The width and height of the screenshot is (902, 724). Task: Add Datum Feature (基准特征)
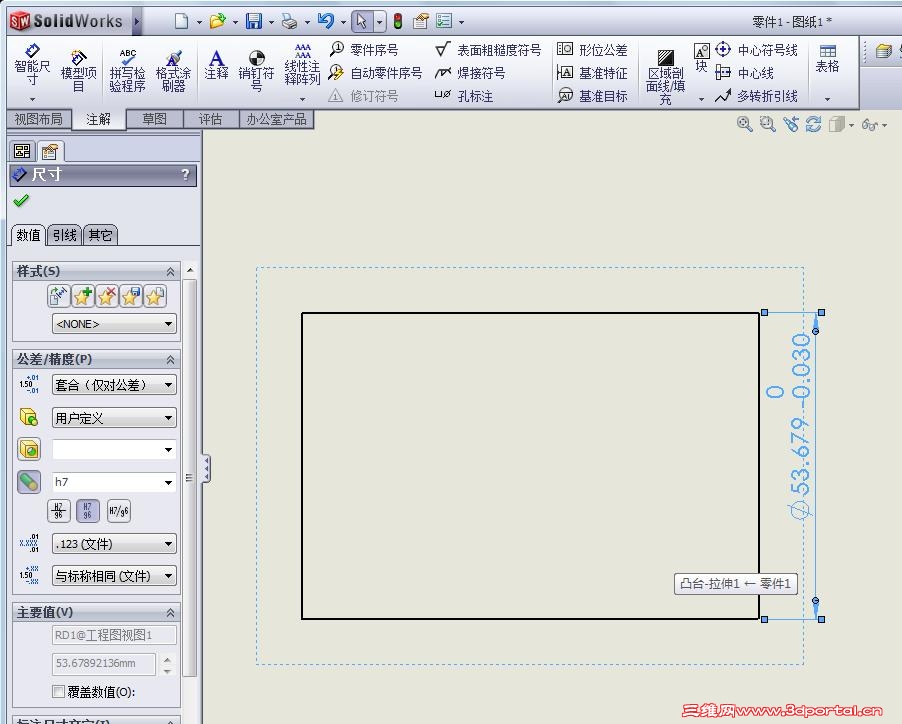pyautogui.click(x=593, y=73)
